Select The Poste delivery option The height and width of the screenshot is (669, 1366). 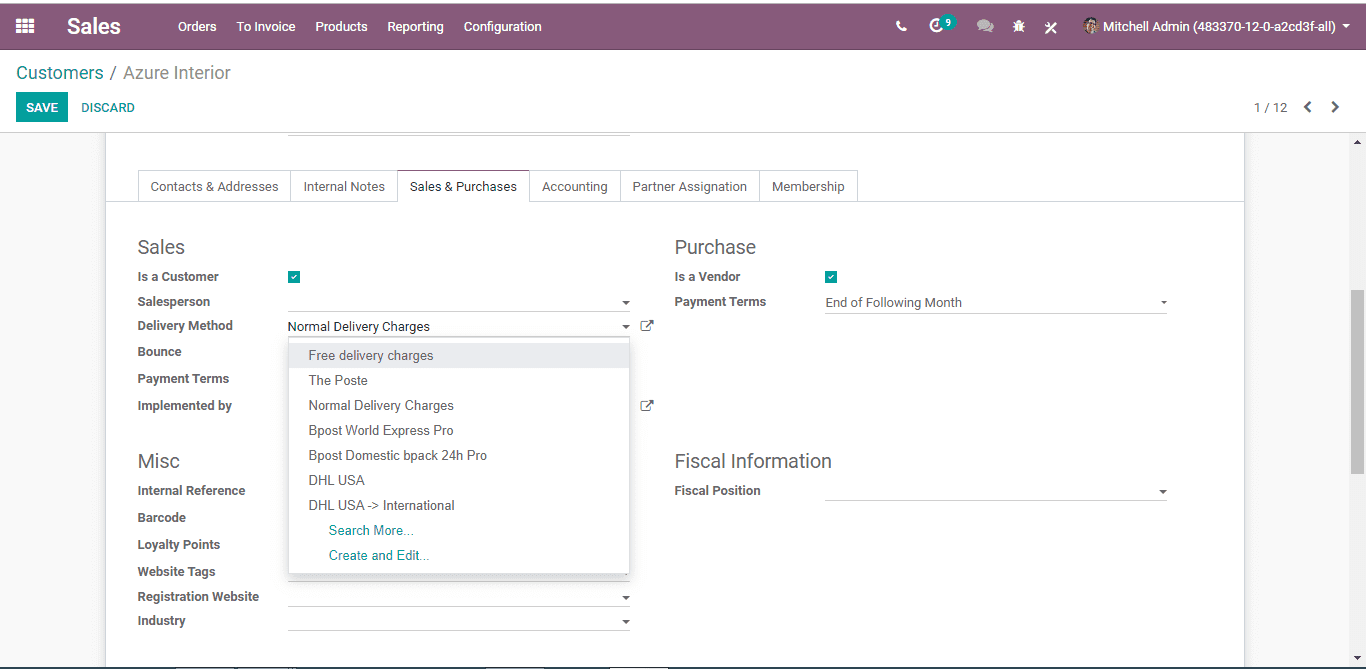click(459, 380)
